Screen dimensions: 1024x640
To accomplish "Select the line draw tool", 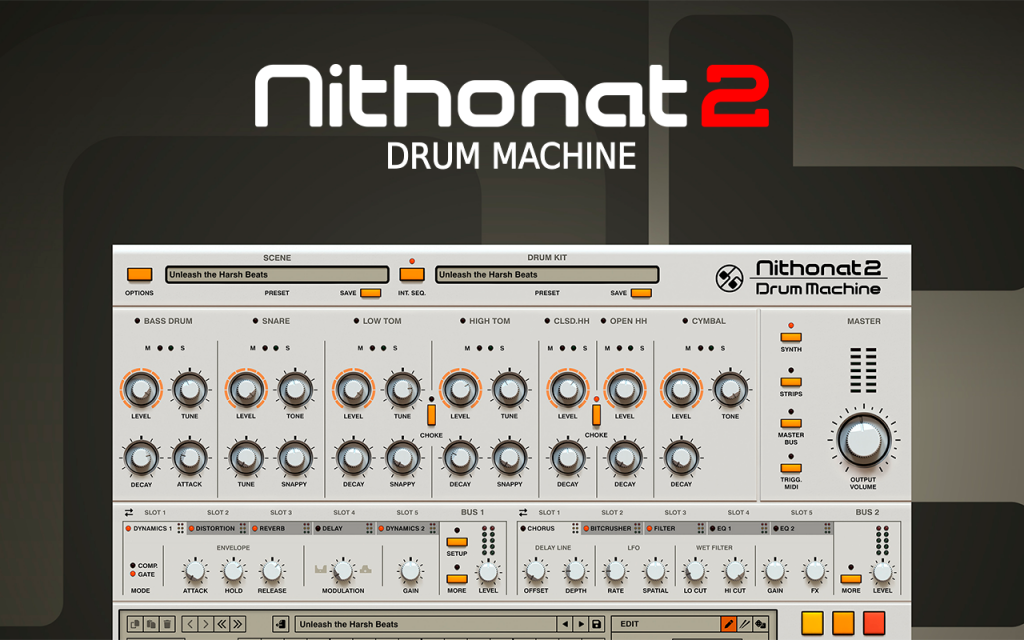I will click(744, 624).
